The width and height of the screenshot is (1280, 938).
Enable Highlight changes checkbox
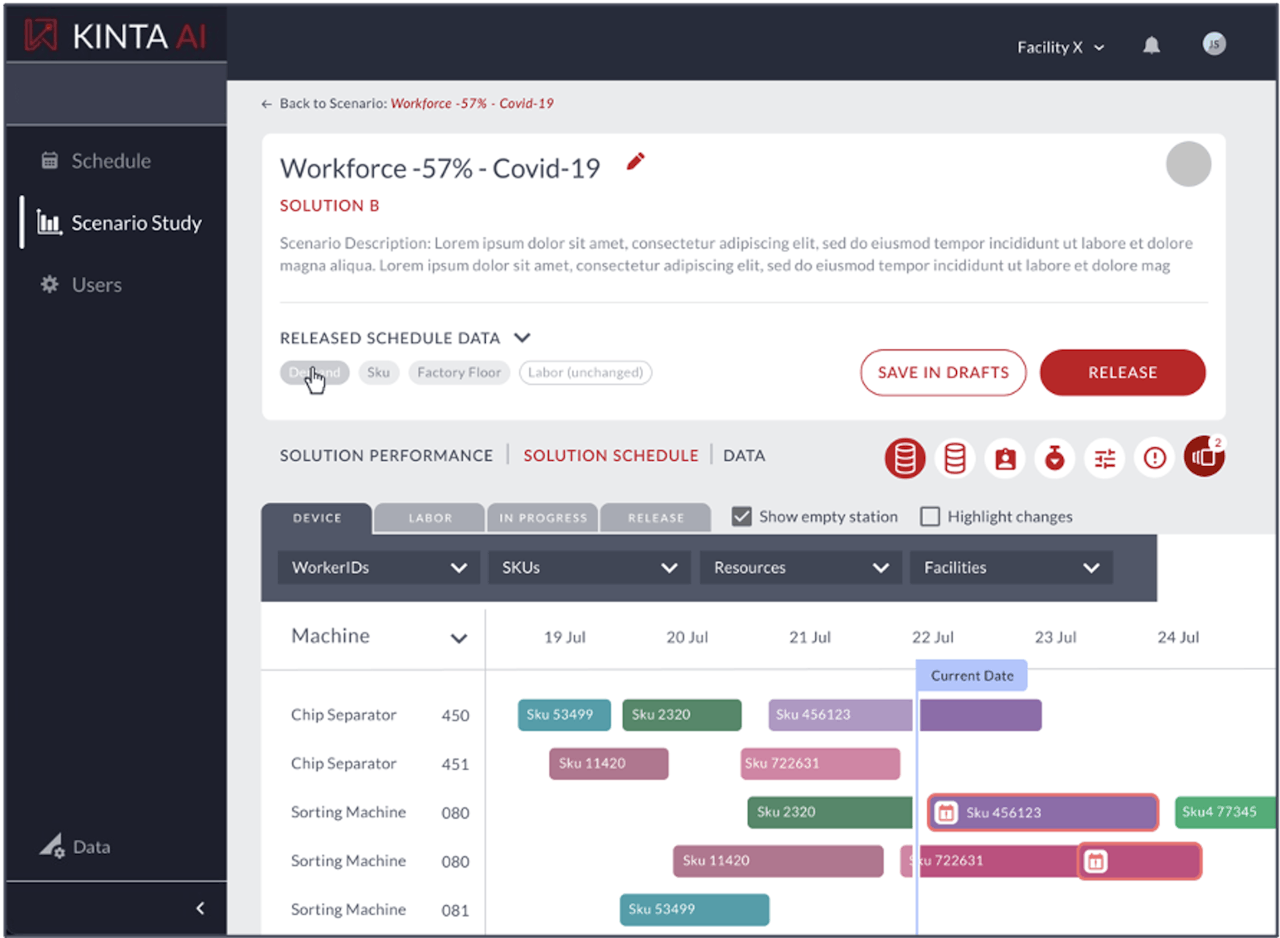(930, 517)
